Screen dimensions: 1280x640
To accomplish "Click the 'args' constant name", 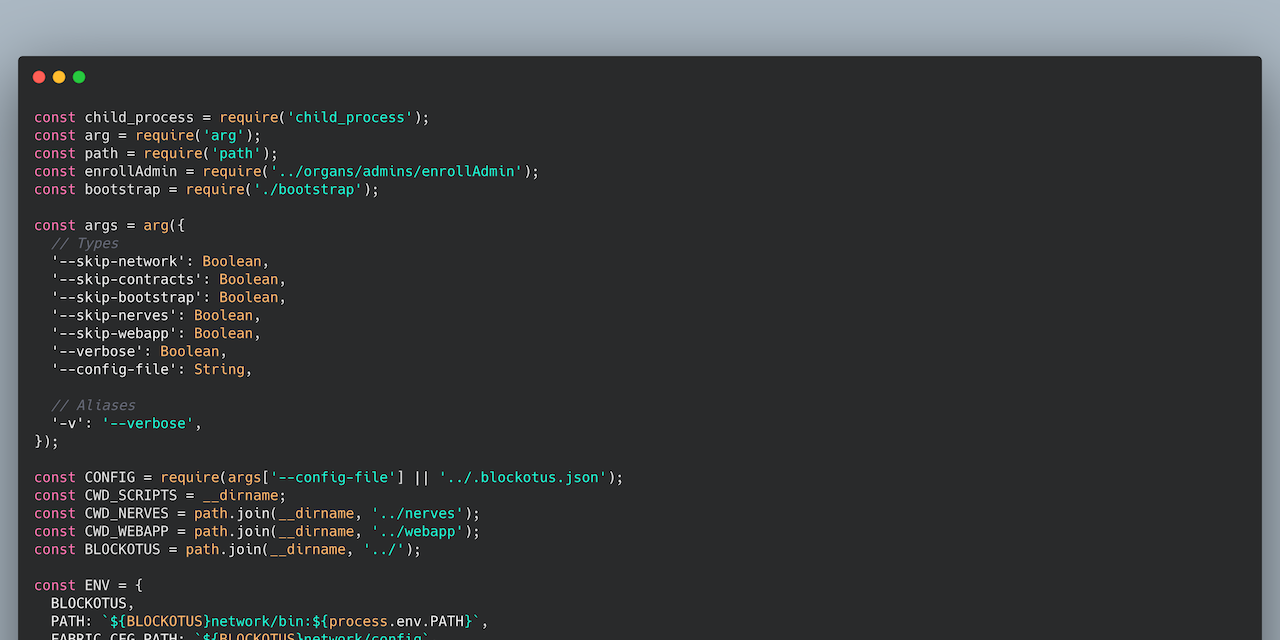I will 101,225.
